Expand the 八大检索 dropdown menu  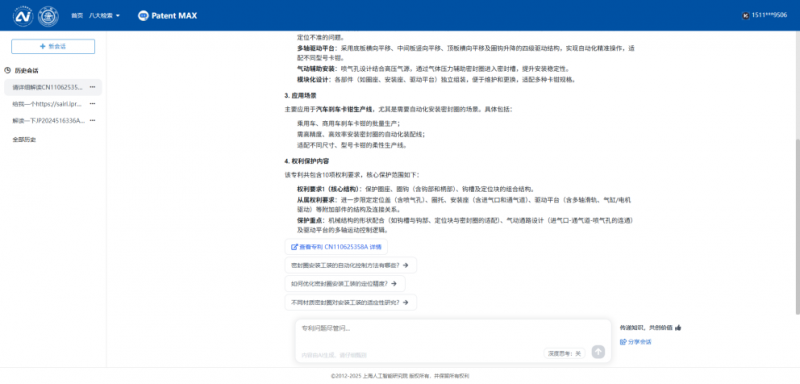(x=105, y=16)
